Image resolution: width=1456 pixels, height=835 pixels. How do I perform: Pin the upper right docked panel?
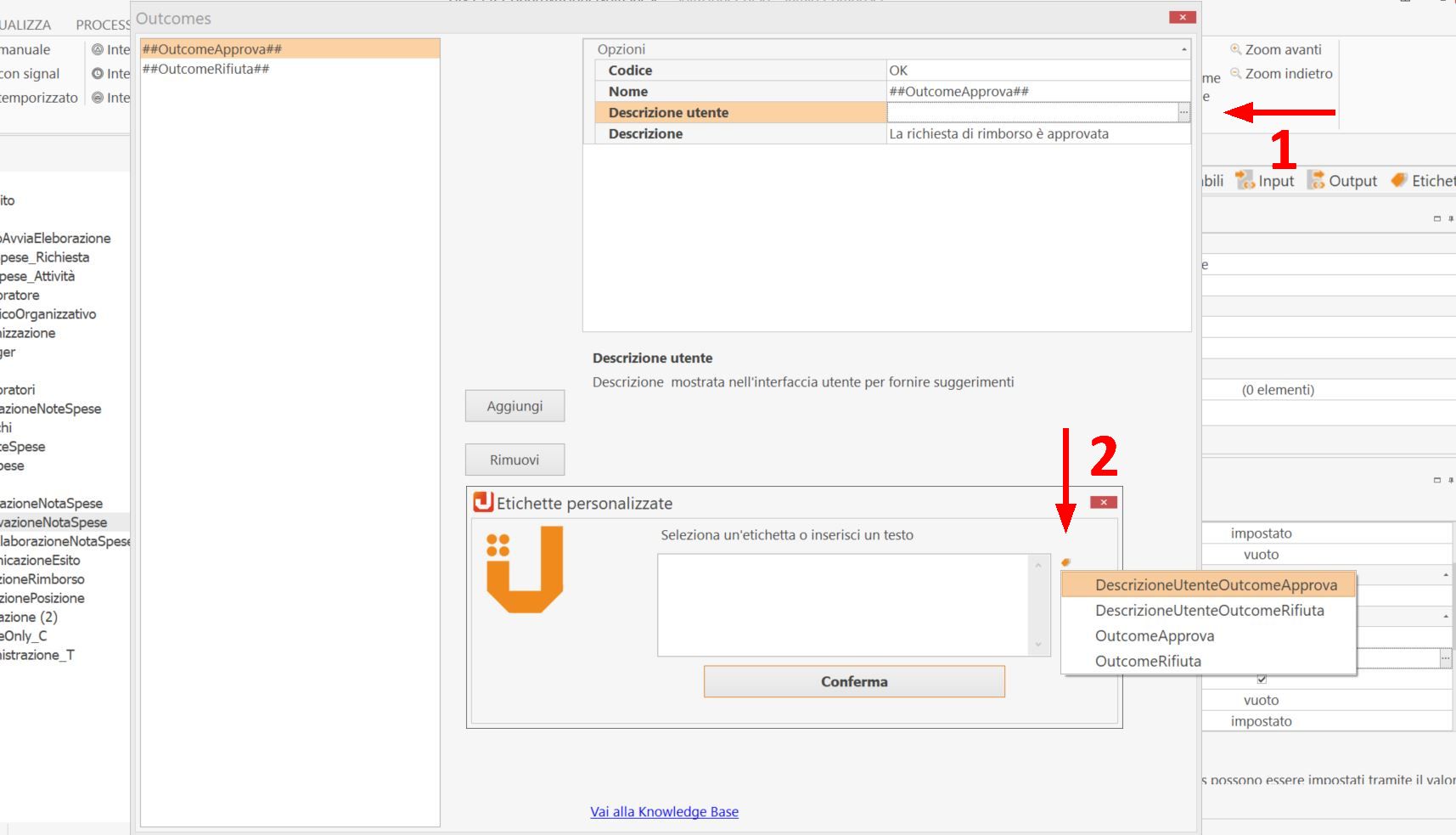1450,218
